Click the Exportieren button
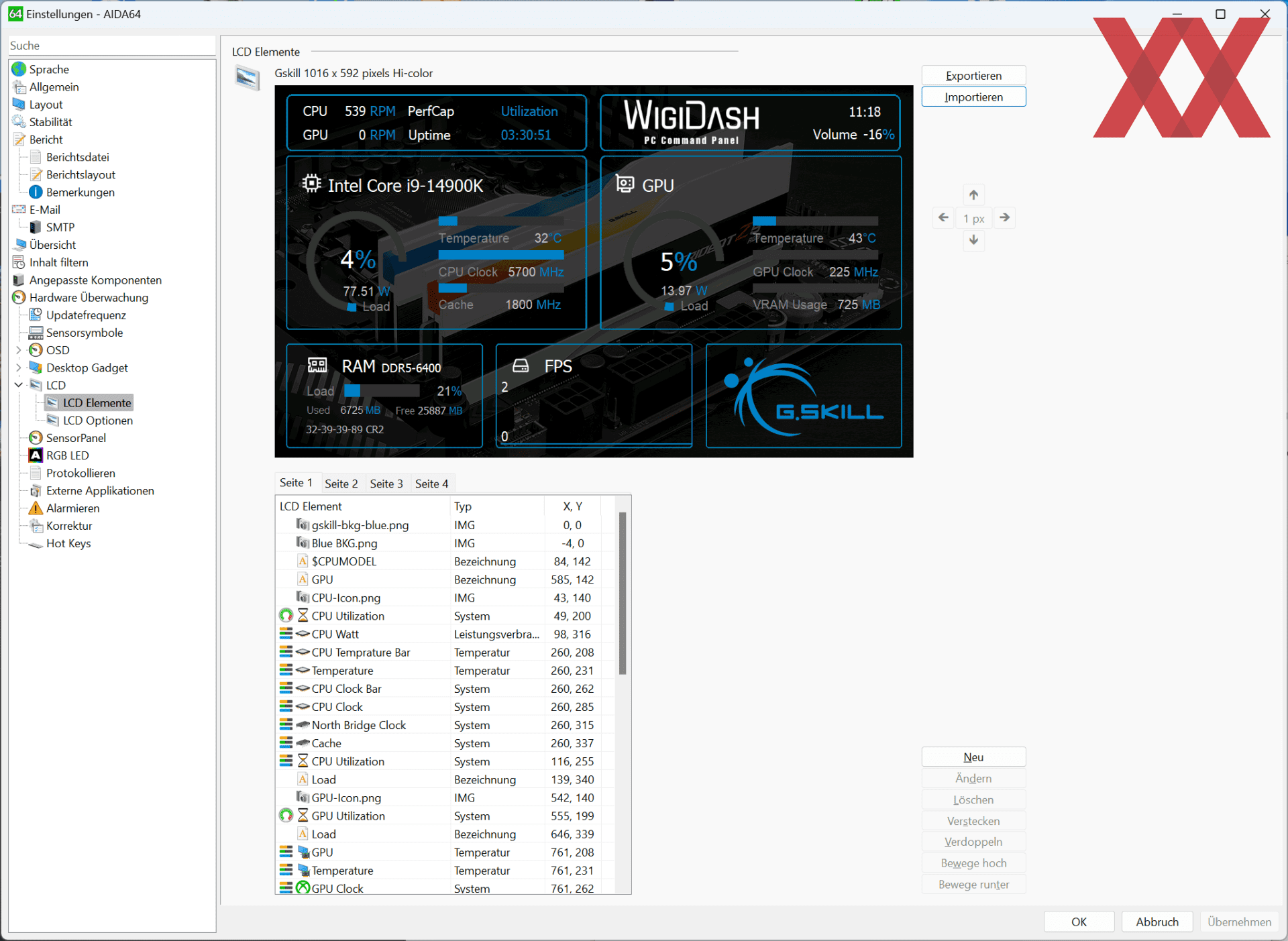Viewport: 1288px width, 941px height. (x=973, y=76)
